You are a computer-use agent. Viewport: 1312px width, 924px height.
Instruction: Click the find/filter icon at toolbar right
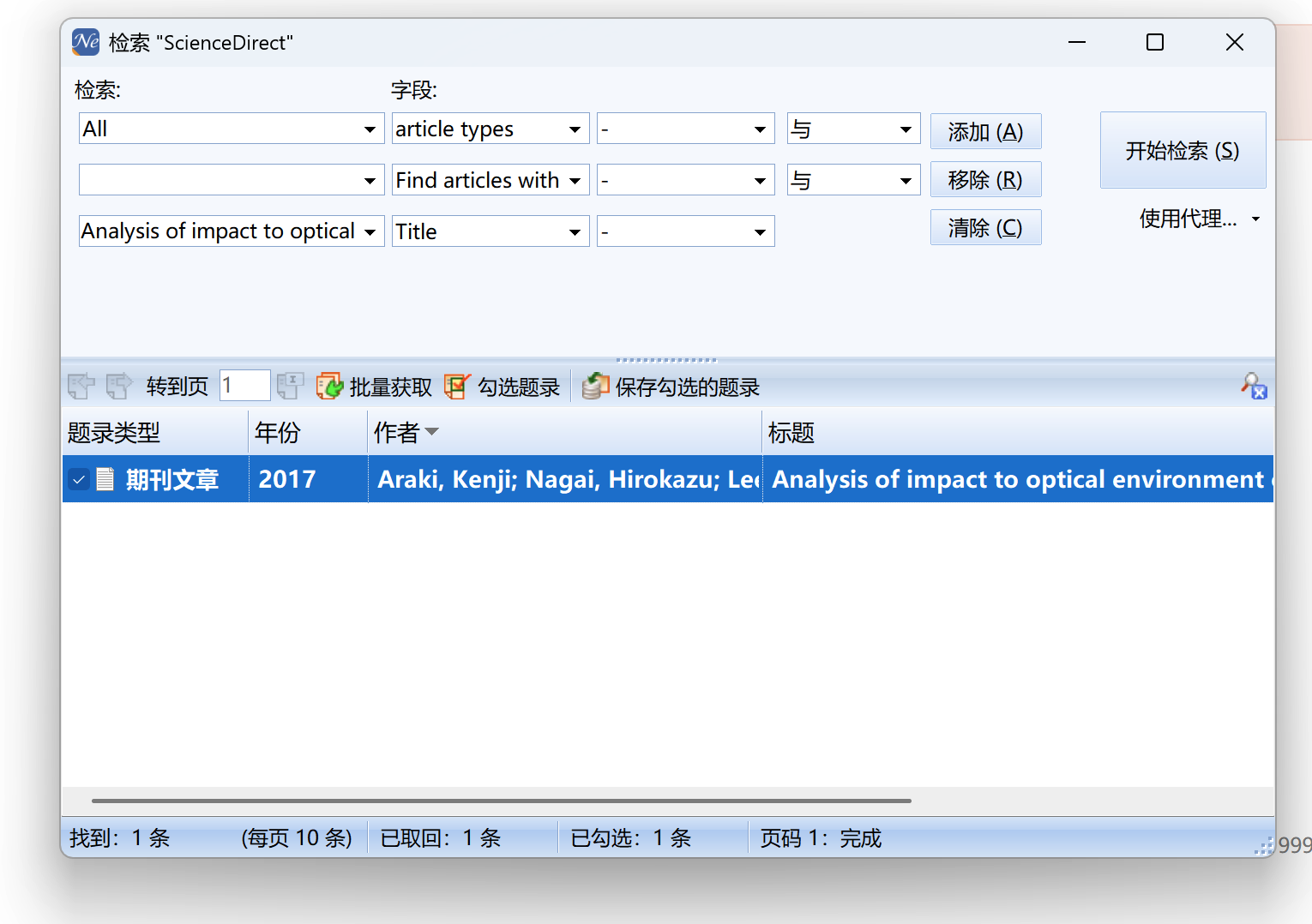click(1254, 387)
